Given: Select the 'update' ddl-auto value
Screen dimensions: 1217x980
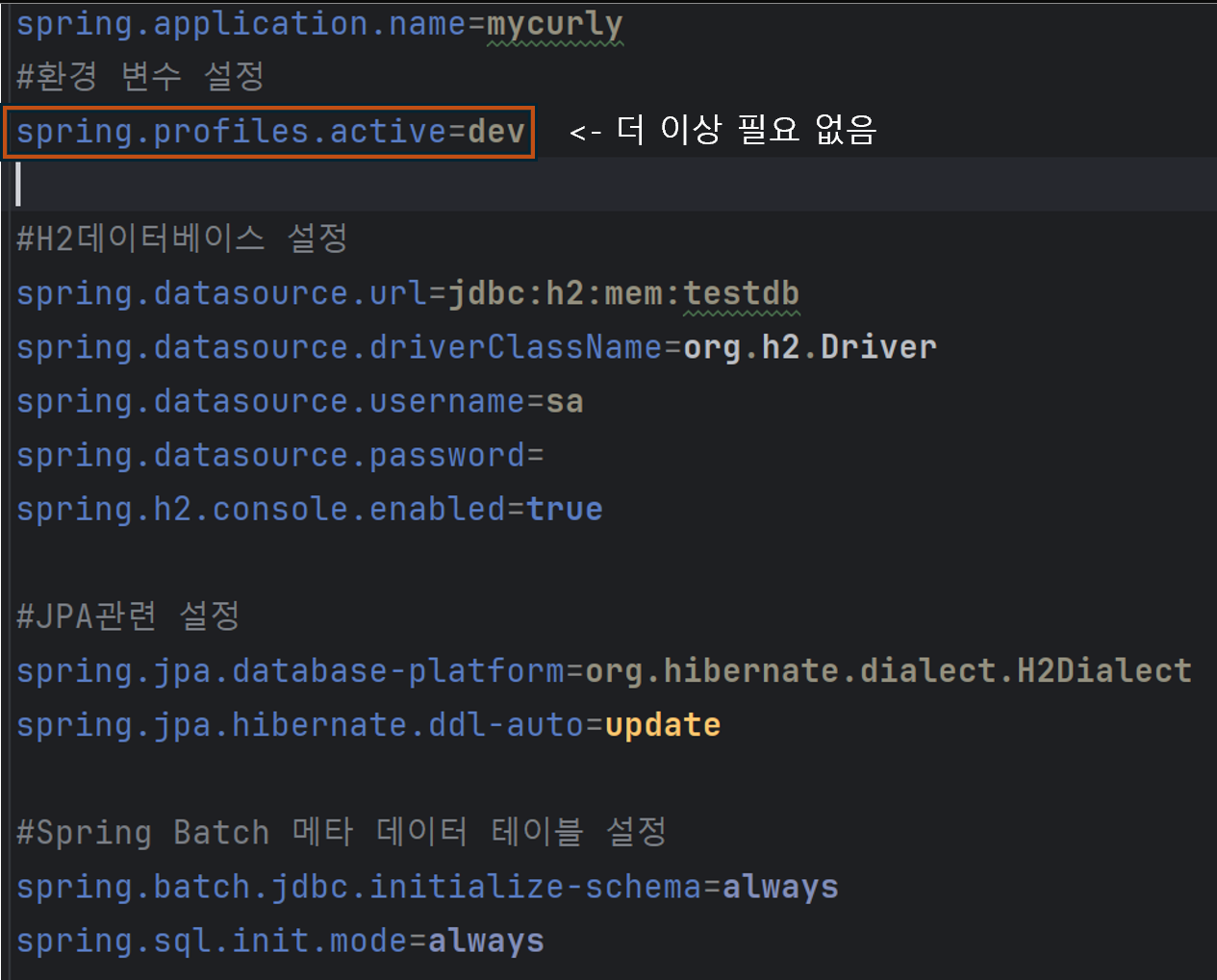Looking at the screenshot, I should click(x=663, y=724).
